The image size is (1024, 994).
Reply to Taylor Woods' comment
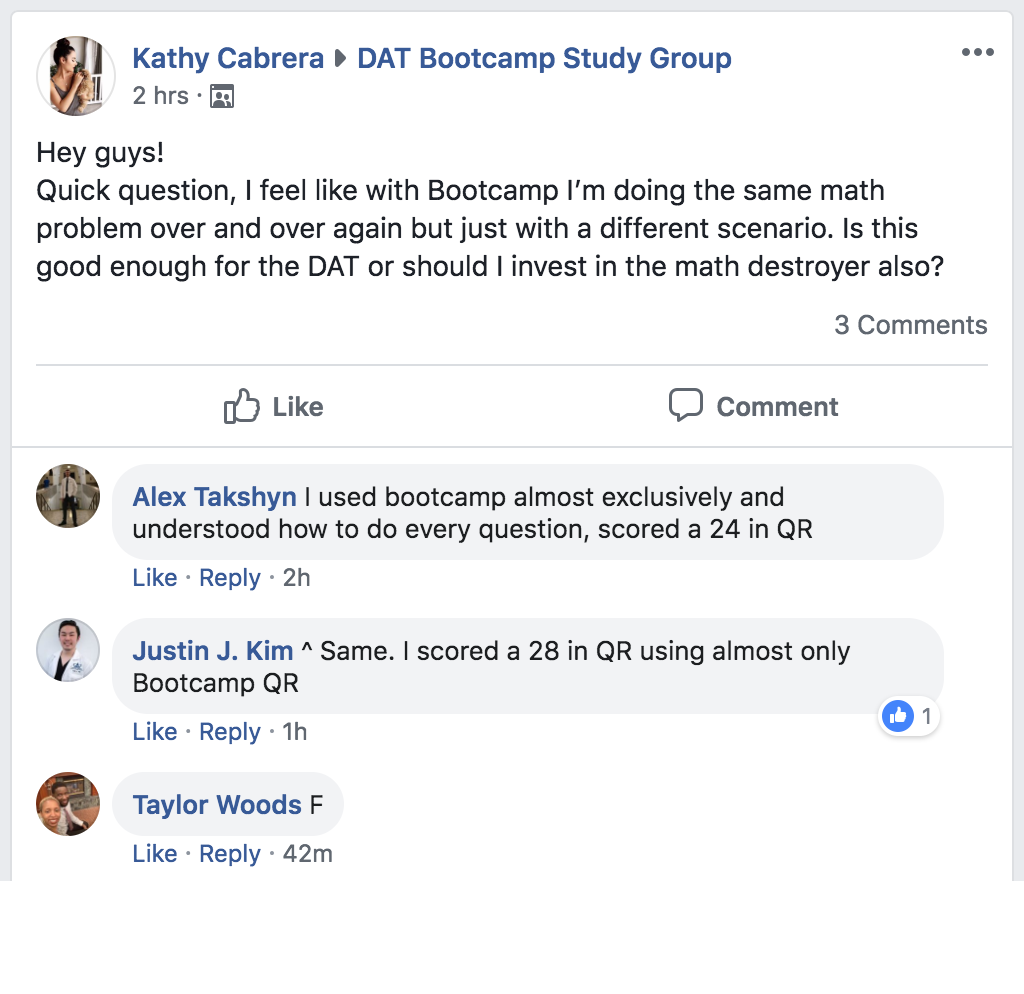pyautogui.click(x=229, y=854)
